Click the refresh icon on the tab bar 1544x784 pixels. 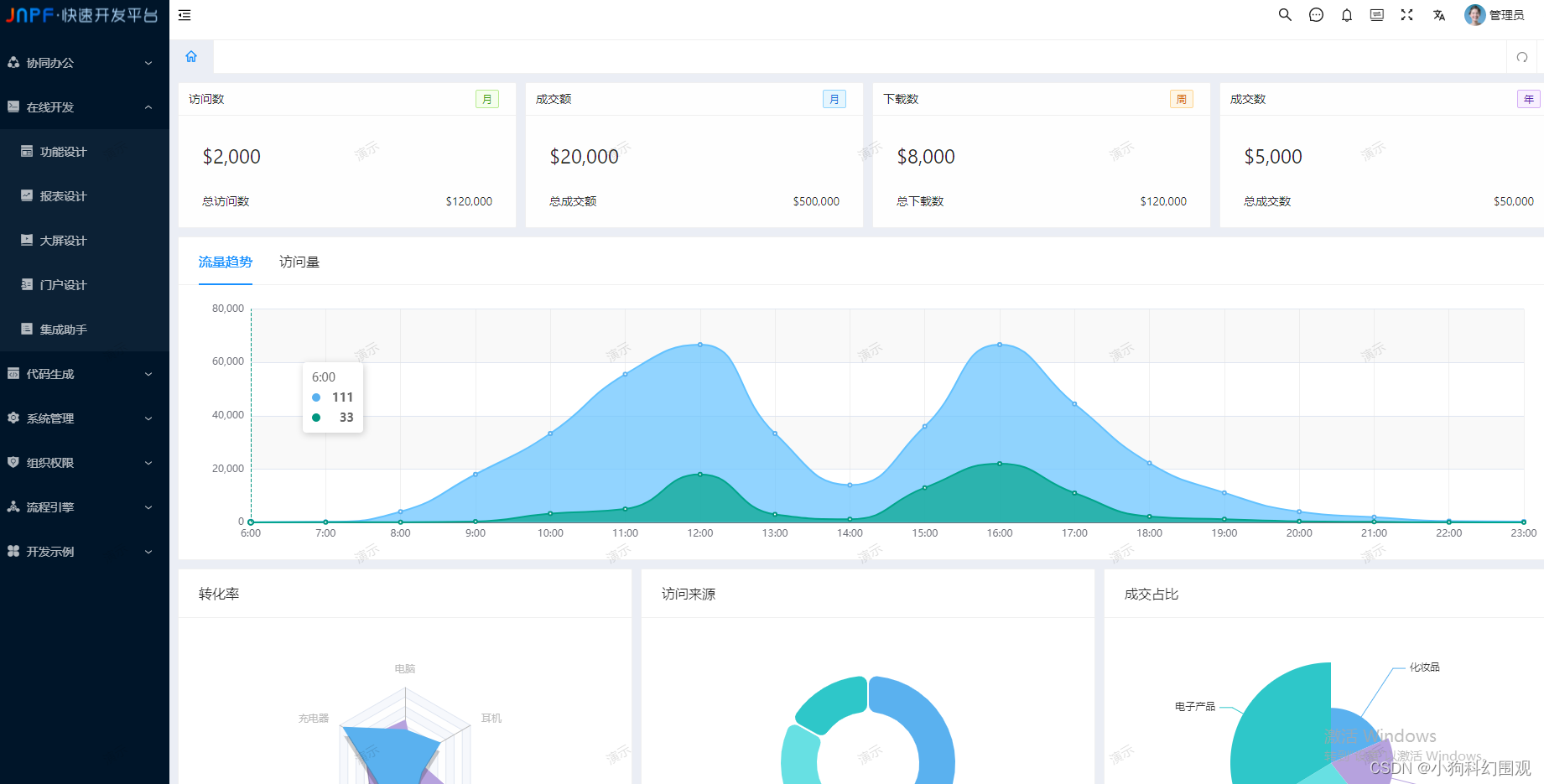[x=1522, y=57]
